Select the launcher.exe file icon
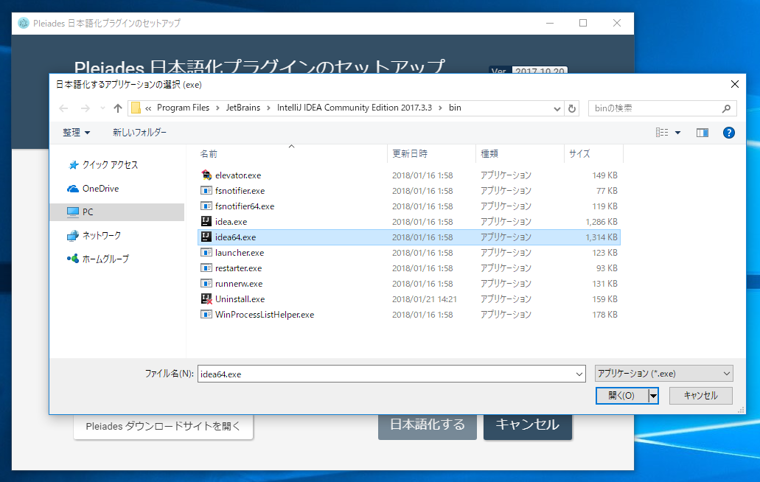760x482 pixels. (x=206, y=253)
